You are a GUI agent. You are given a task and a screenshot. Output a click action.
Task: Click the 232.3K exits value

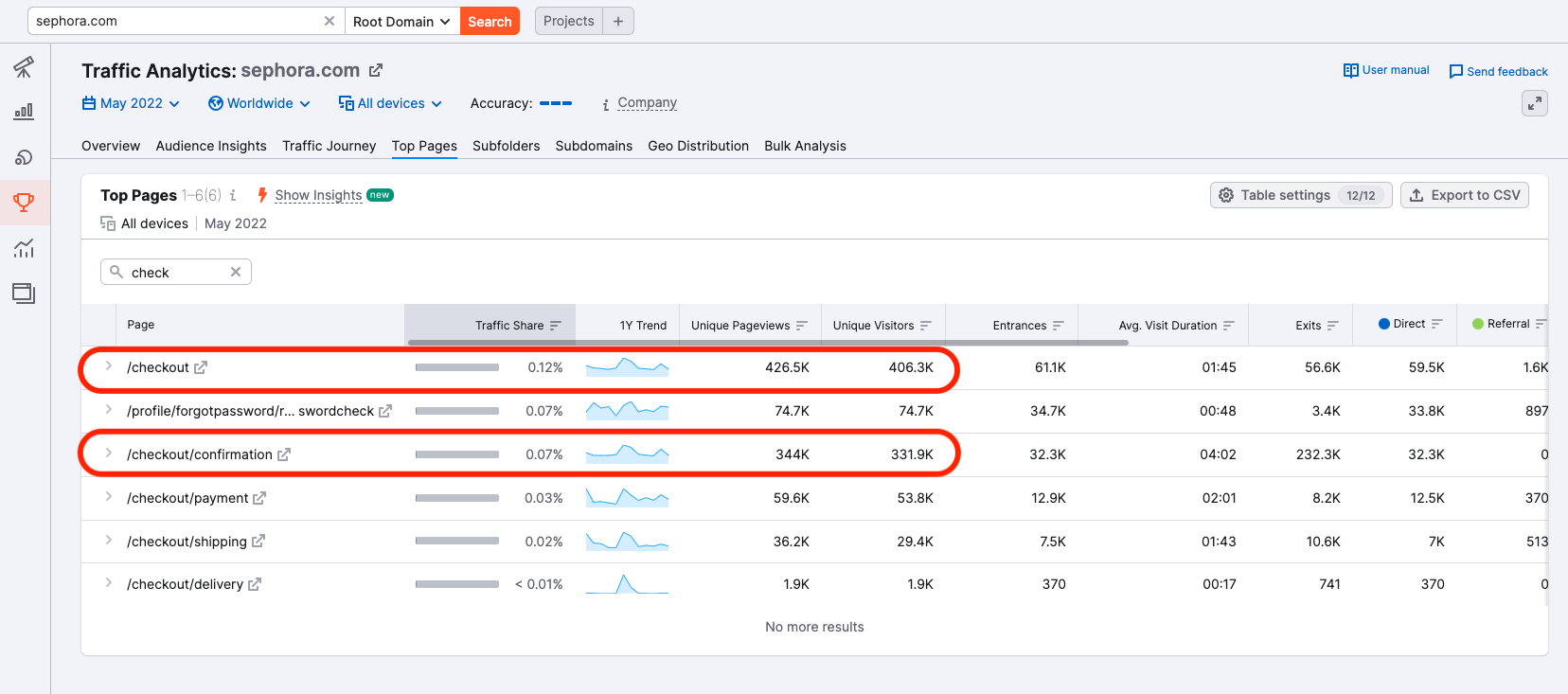[1318, 454]
